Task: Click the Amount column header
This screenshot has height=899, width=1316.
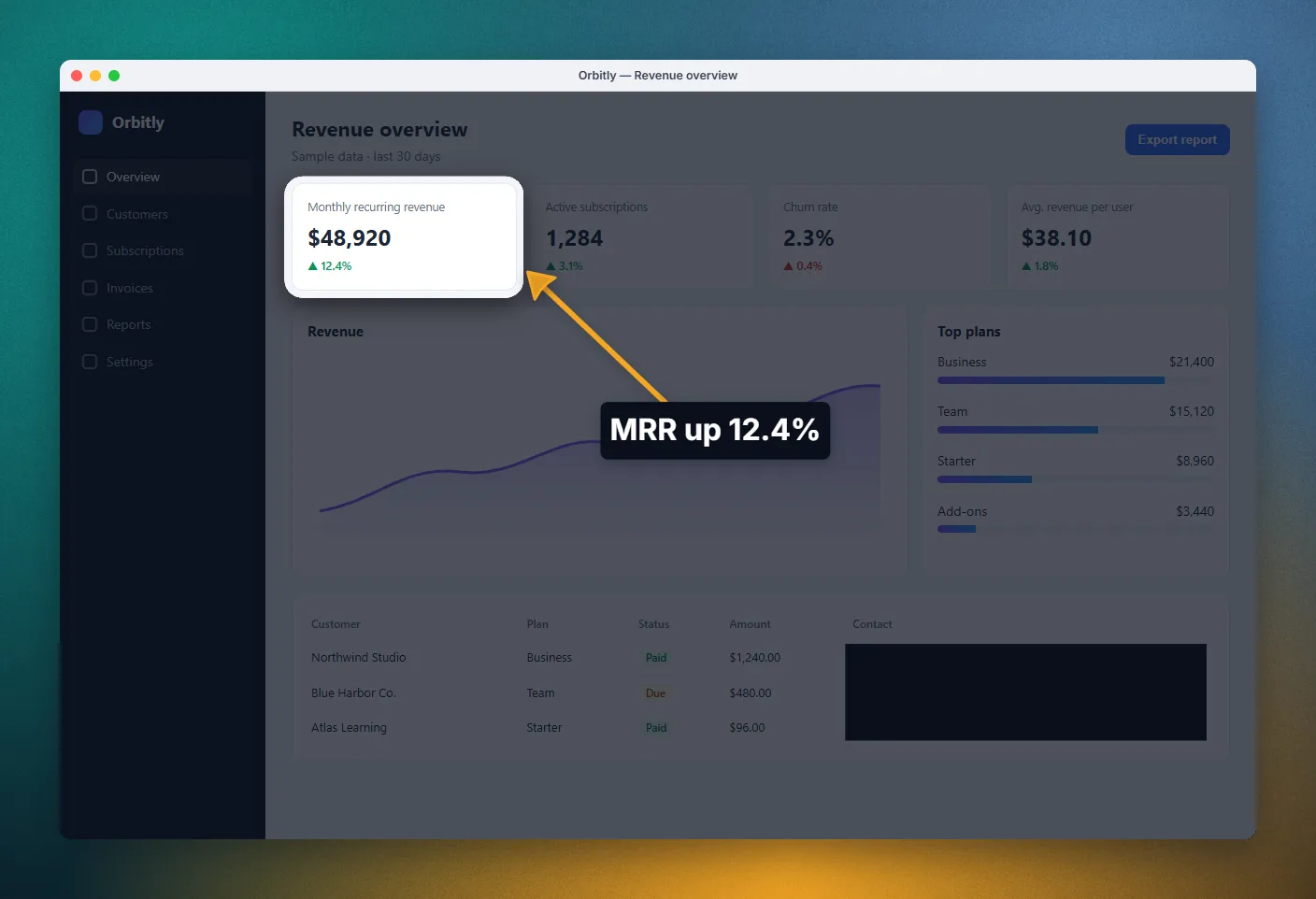Action: click(x=750, y=624)
